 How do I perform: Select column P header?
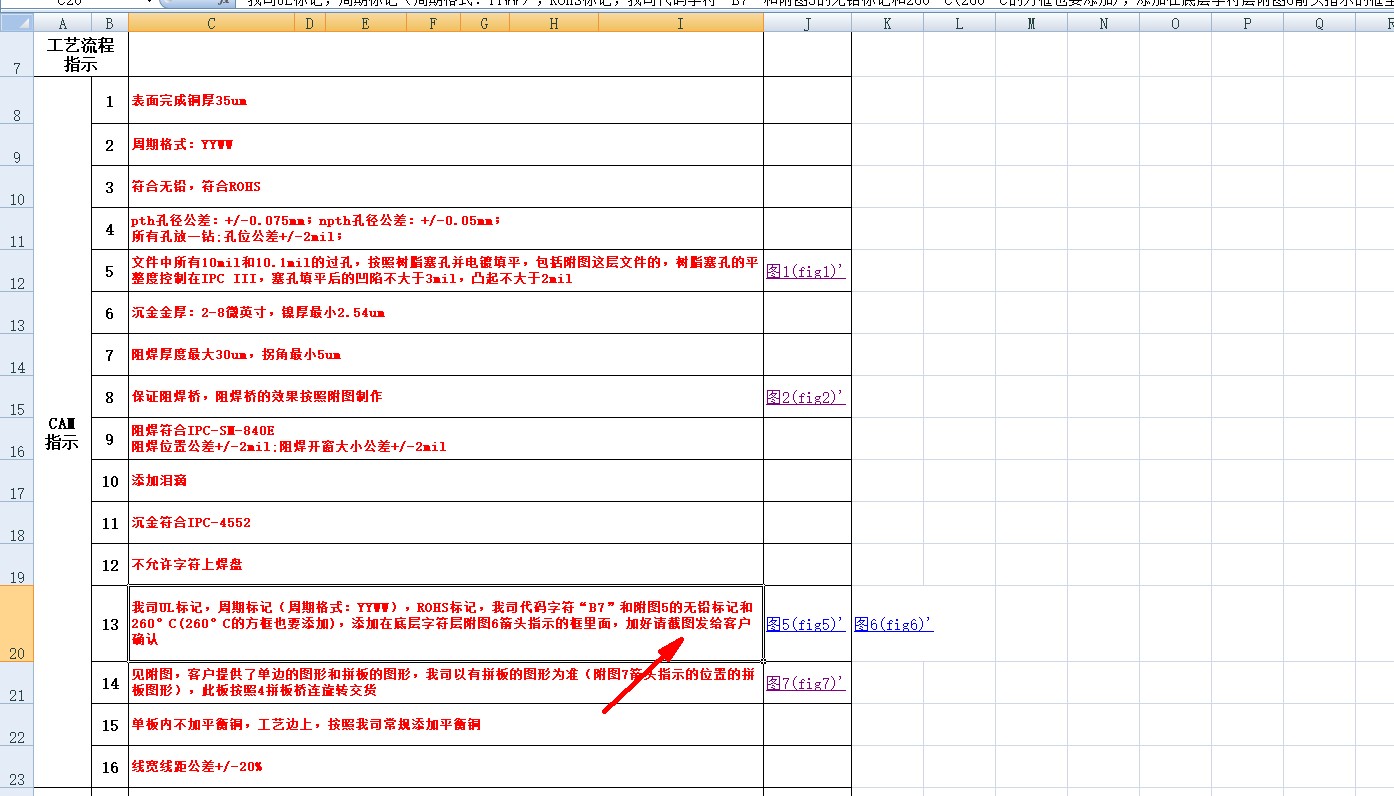[x=1248, y=24]
